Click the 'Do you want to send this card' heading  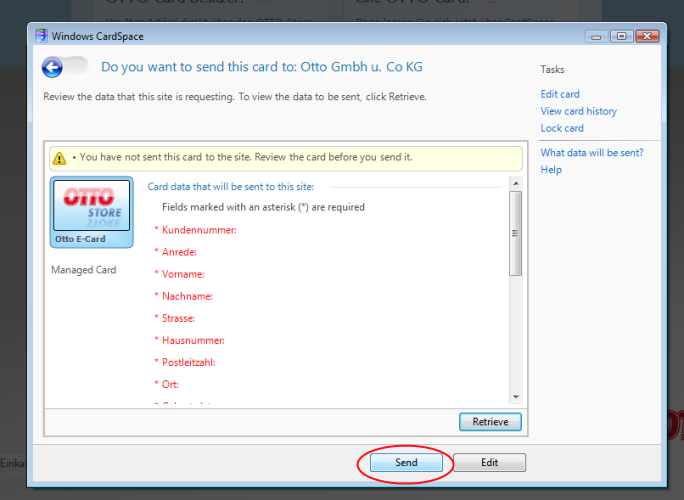coord(262,67)
